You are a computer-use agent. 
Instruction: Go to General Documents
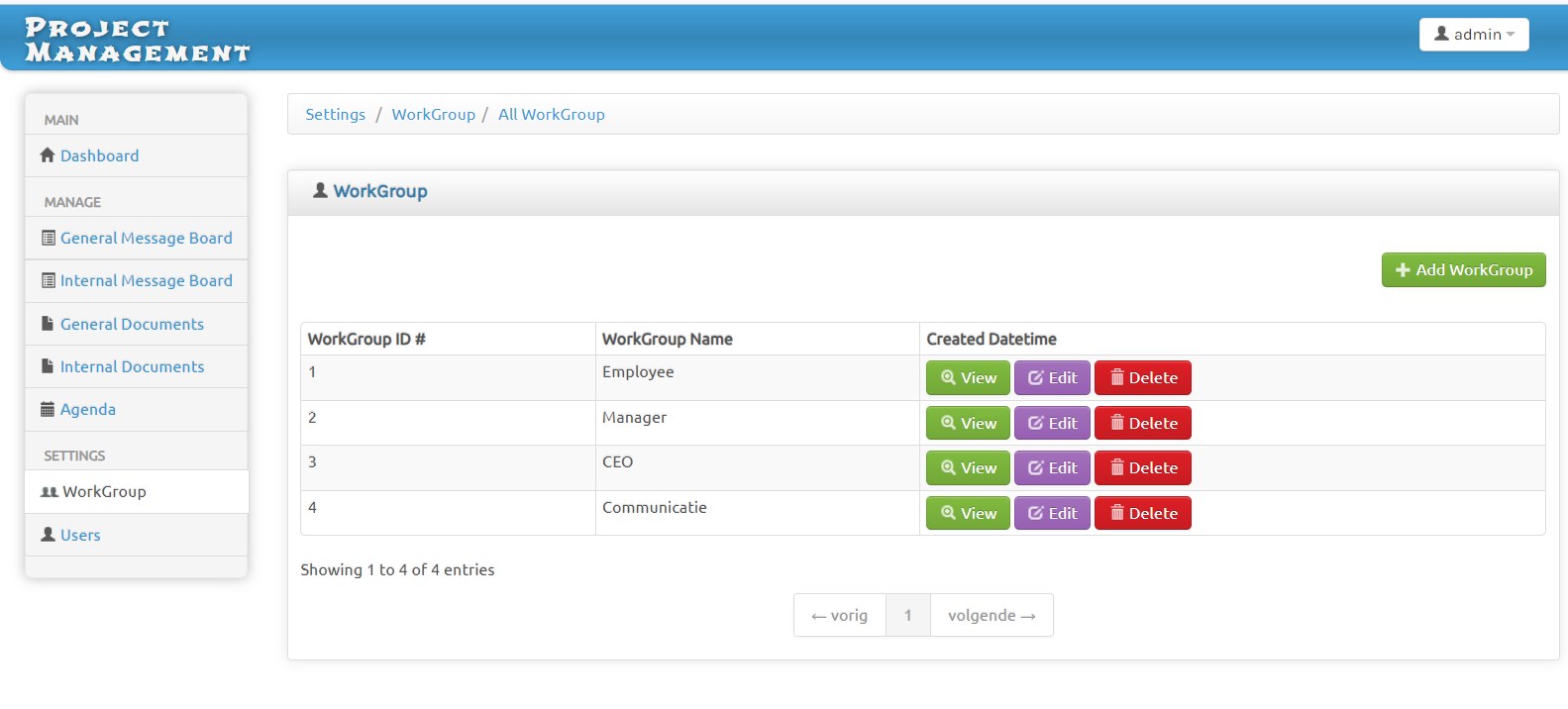click(132, 324)
